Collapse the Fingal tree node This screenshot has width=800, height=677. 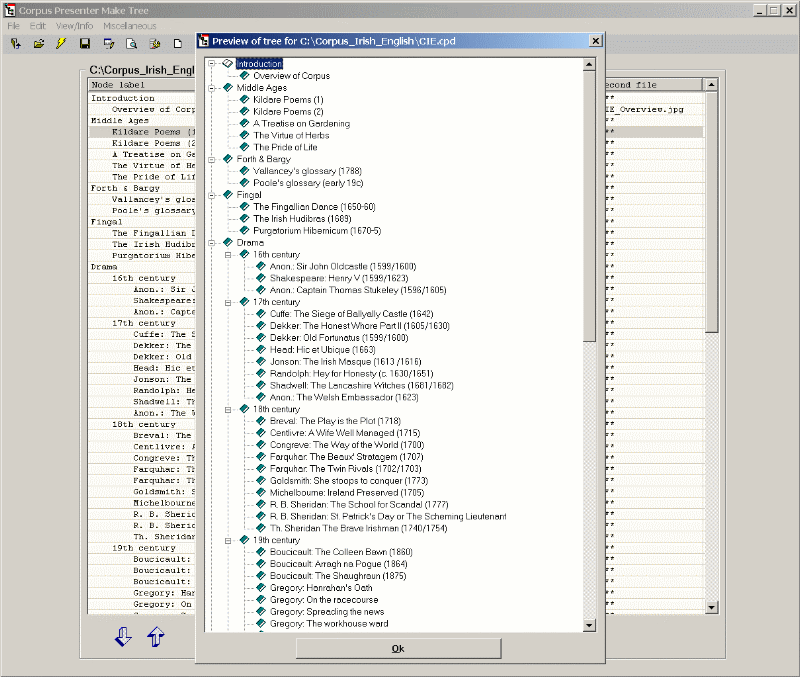click(x=212, y=195)
